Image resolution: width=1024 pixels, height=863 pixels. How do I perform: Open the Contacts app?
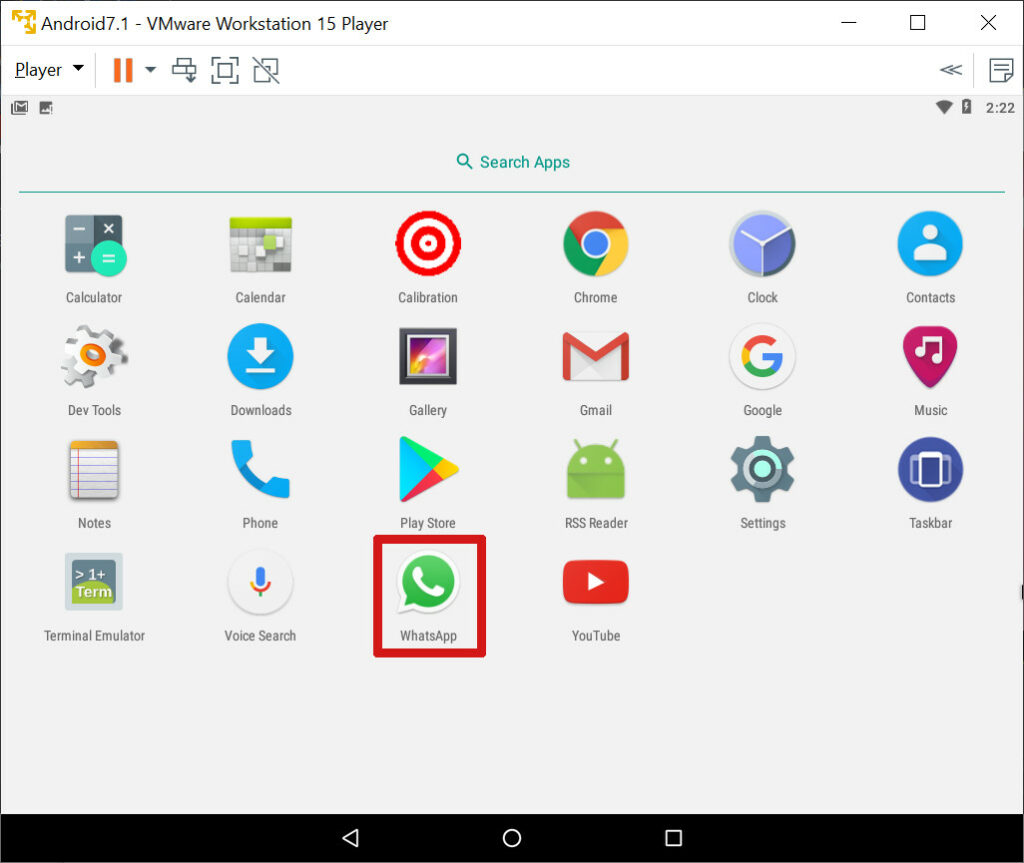point(930,244)
